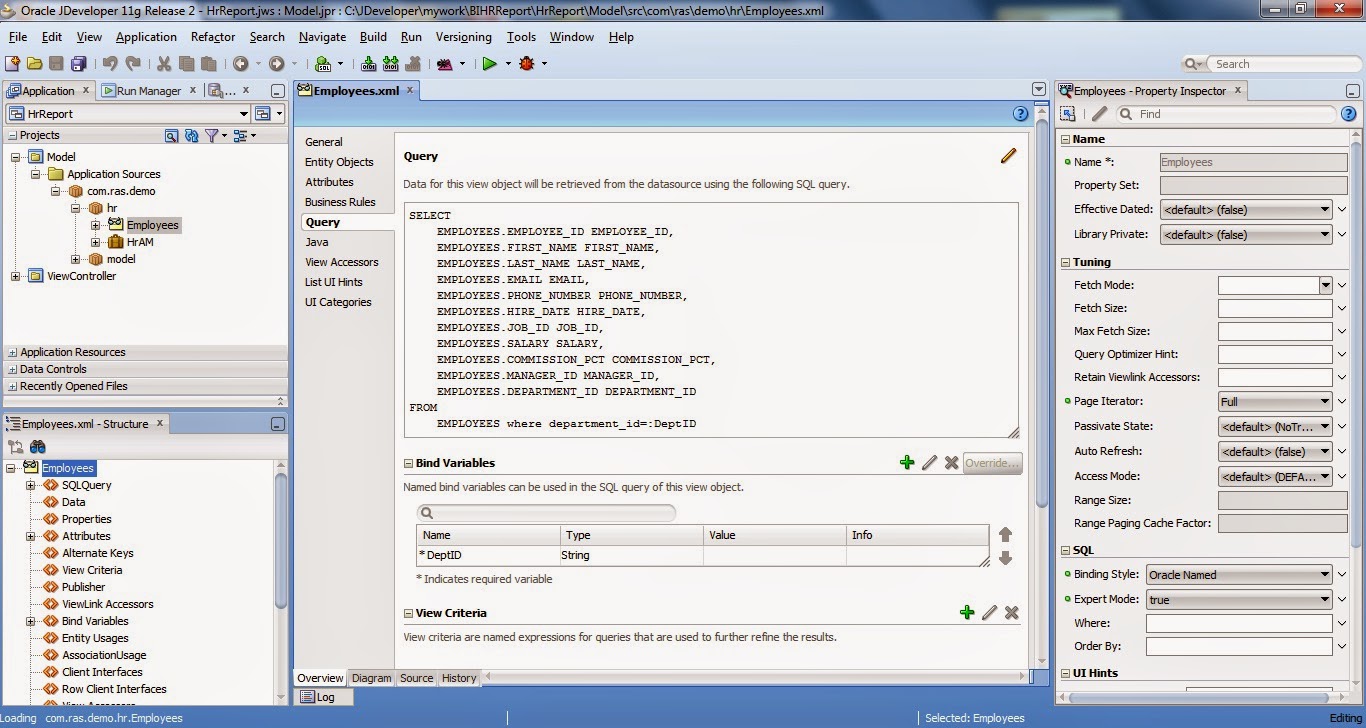Click the editor help question mark icon
The height and width of the screenshot is (728, 1366).
click(1021, 114)
